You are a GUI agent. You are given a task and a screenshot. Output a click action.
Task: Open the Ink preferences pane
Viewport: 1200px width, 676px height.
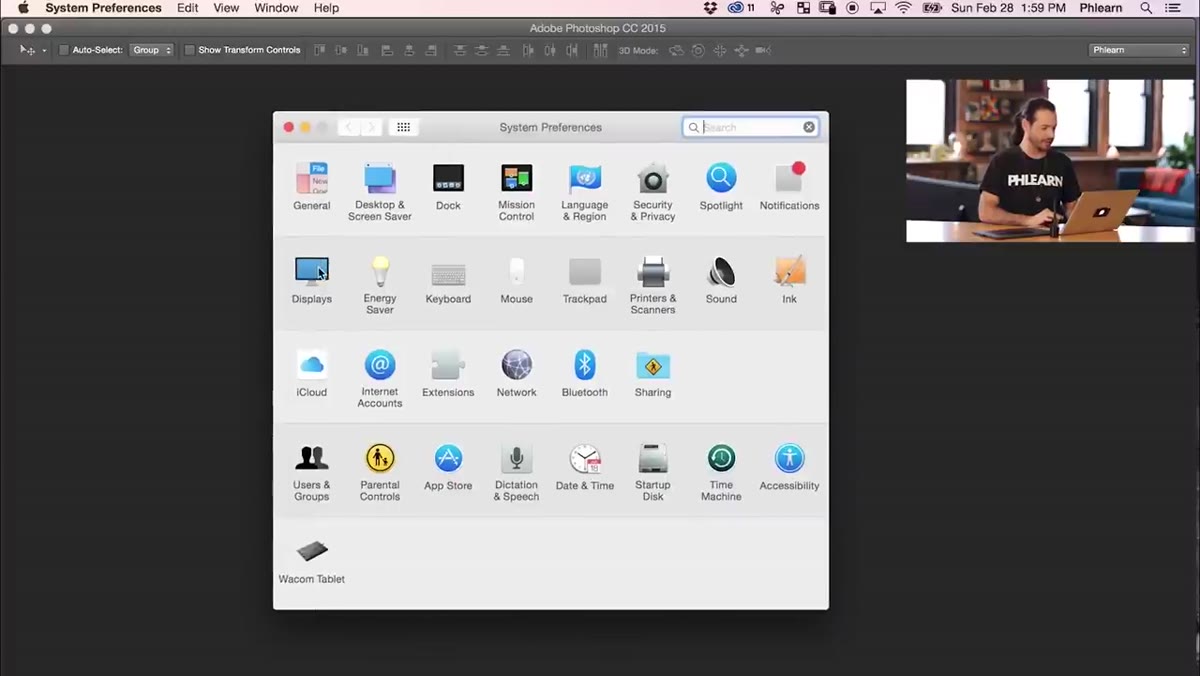click(789, 280)
